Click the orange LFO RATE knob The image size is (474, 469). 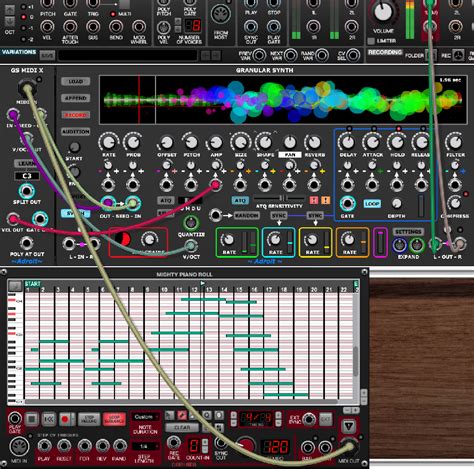click(349, 239)
